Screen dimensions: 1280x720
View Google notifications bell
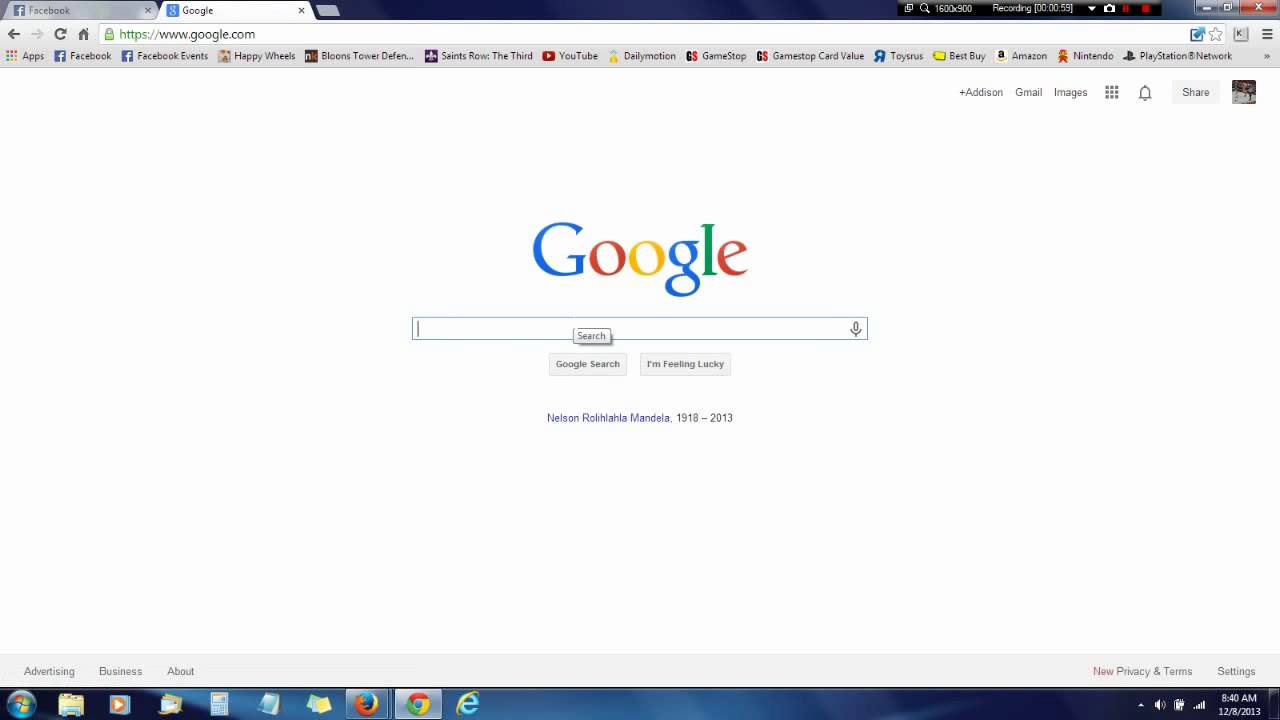pos(1145,92)
